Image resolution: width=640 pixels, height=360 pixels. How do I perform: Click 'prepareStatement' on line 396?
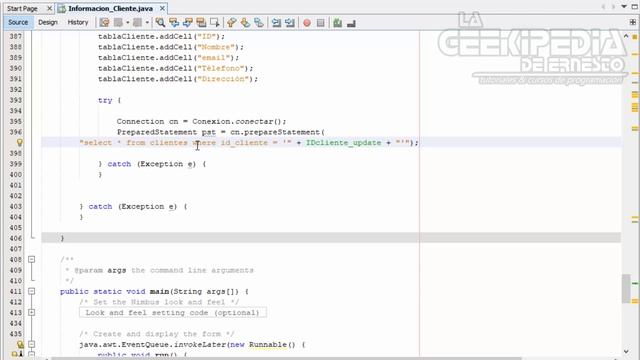(282, 132)
